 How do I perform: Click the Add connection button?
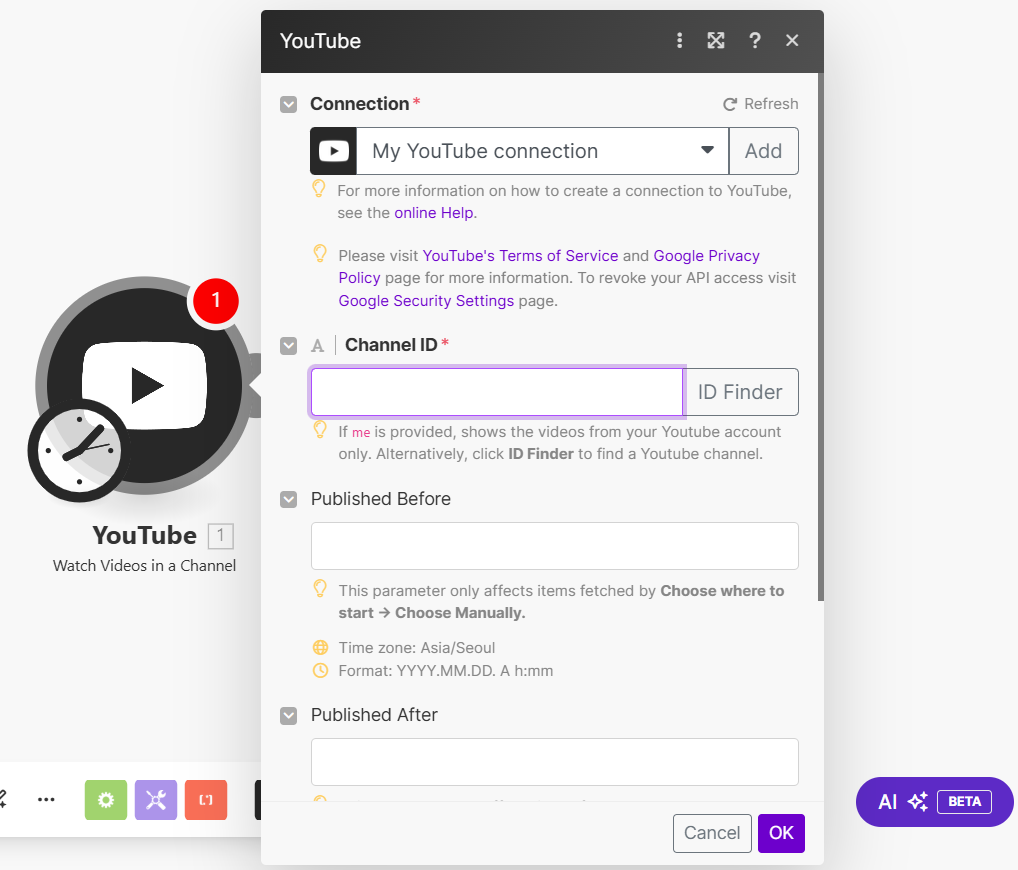[764, 151]
